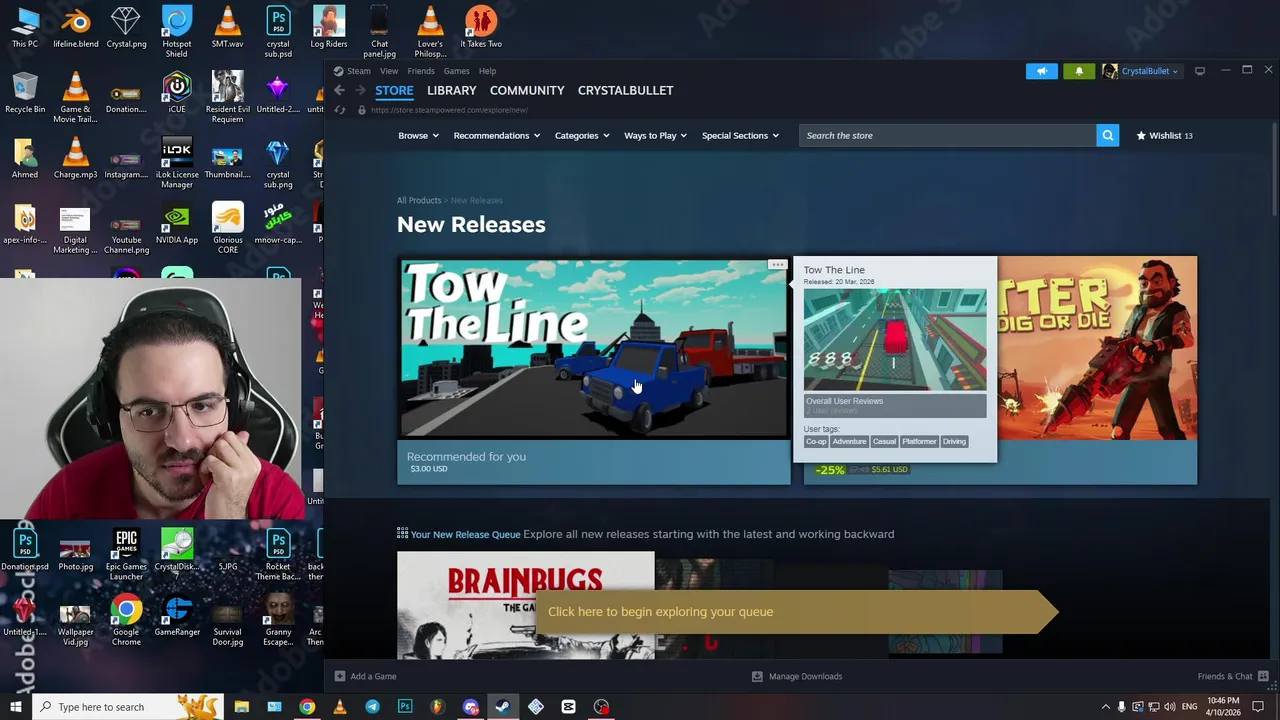Click the store search magnifier button

pos(1107,135)
